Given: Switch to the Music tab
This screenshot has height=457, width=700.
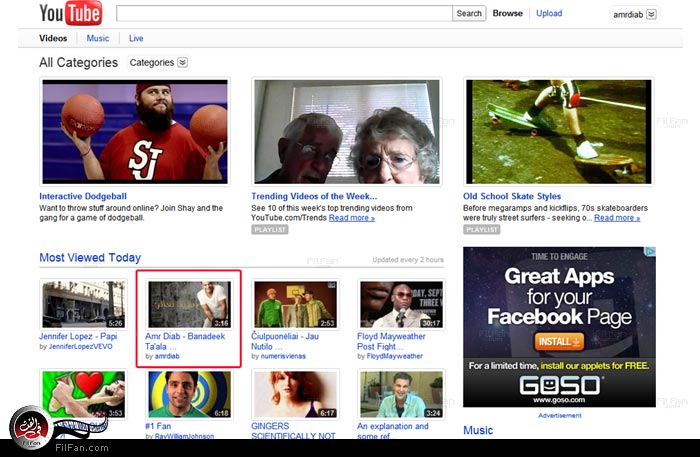Looking at the screenshot, I should [x=98, y=38].
